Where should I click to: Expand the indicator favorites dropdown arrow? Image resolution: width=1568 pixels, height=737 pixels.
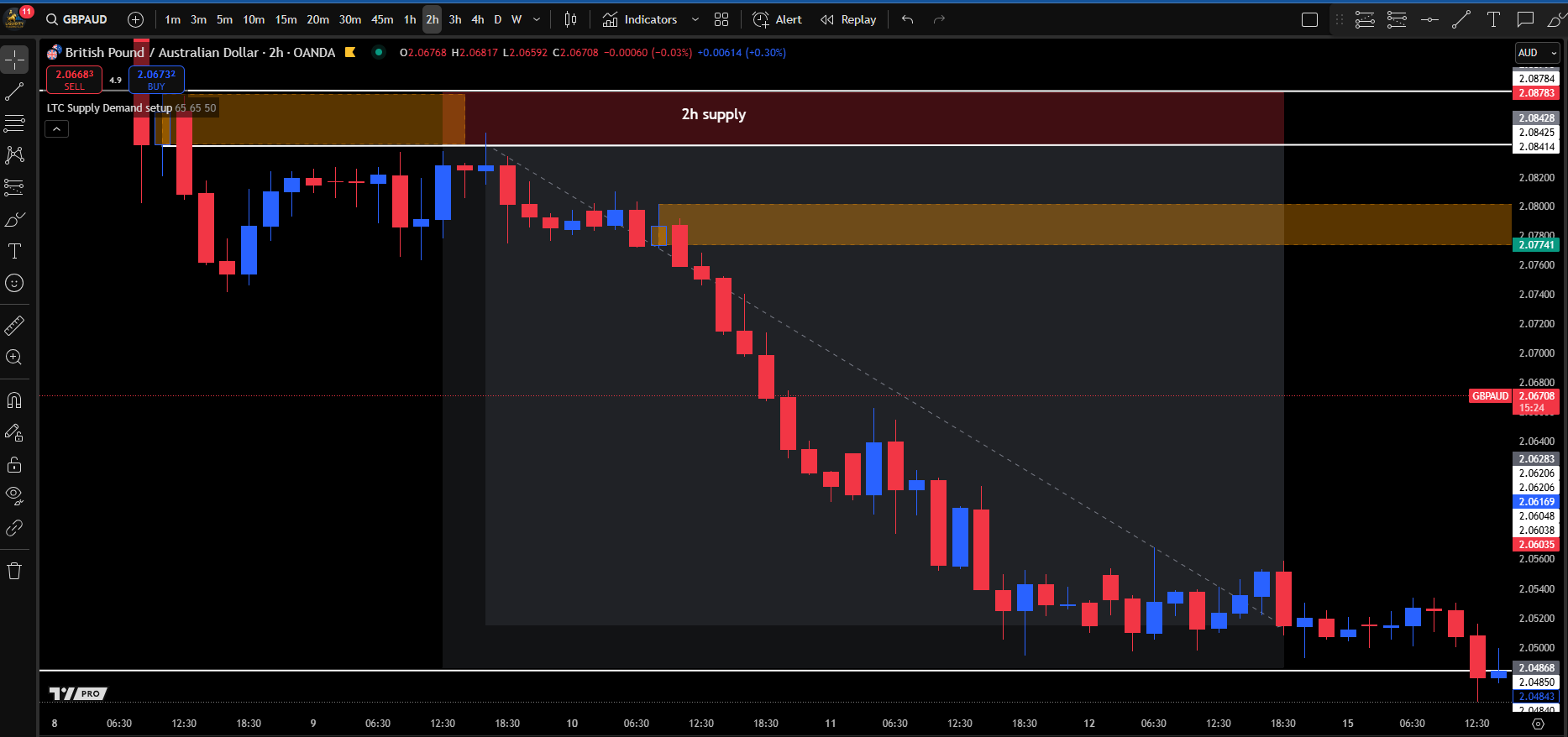pos(695,19)
